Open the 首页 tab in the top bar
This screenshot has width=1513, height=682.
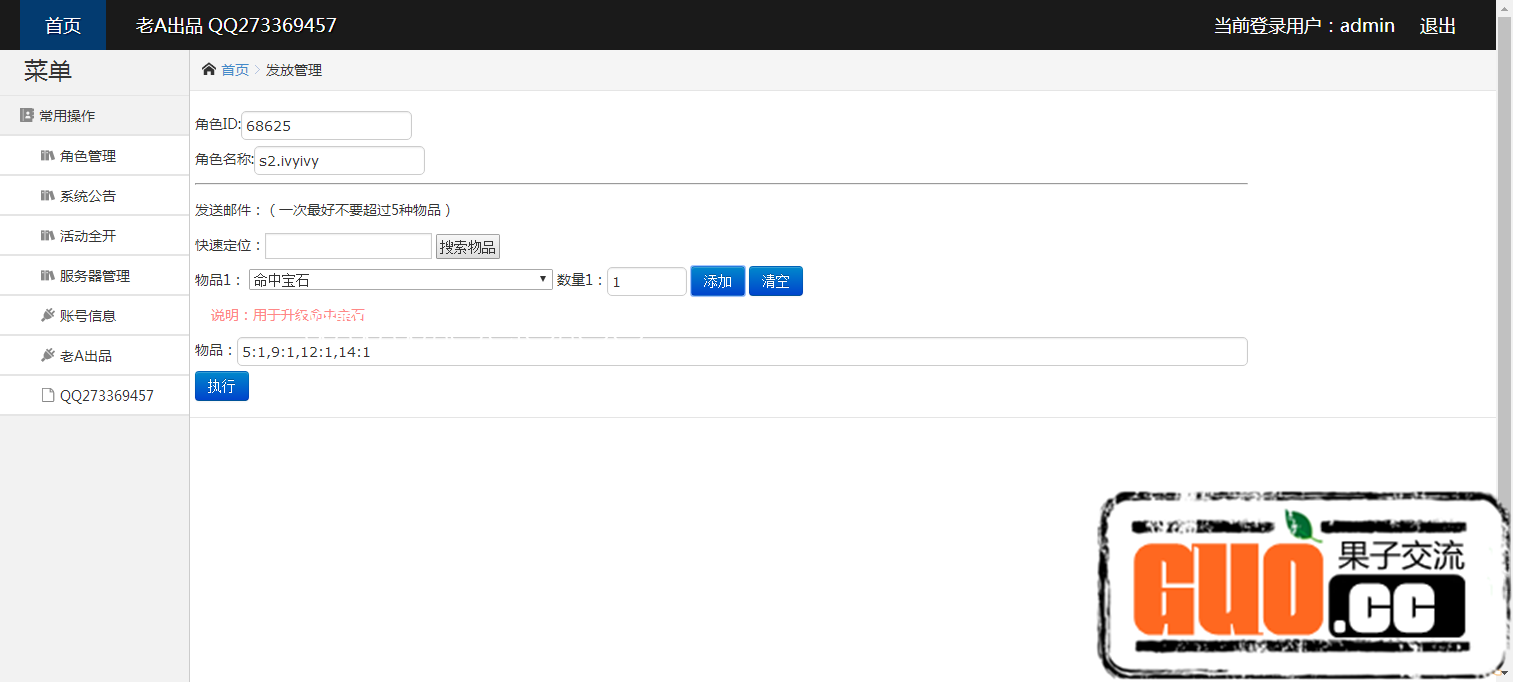63,25
